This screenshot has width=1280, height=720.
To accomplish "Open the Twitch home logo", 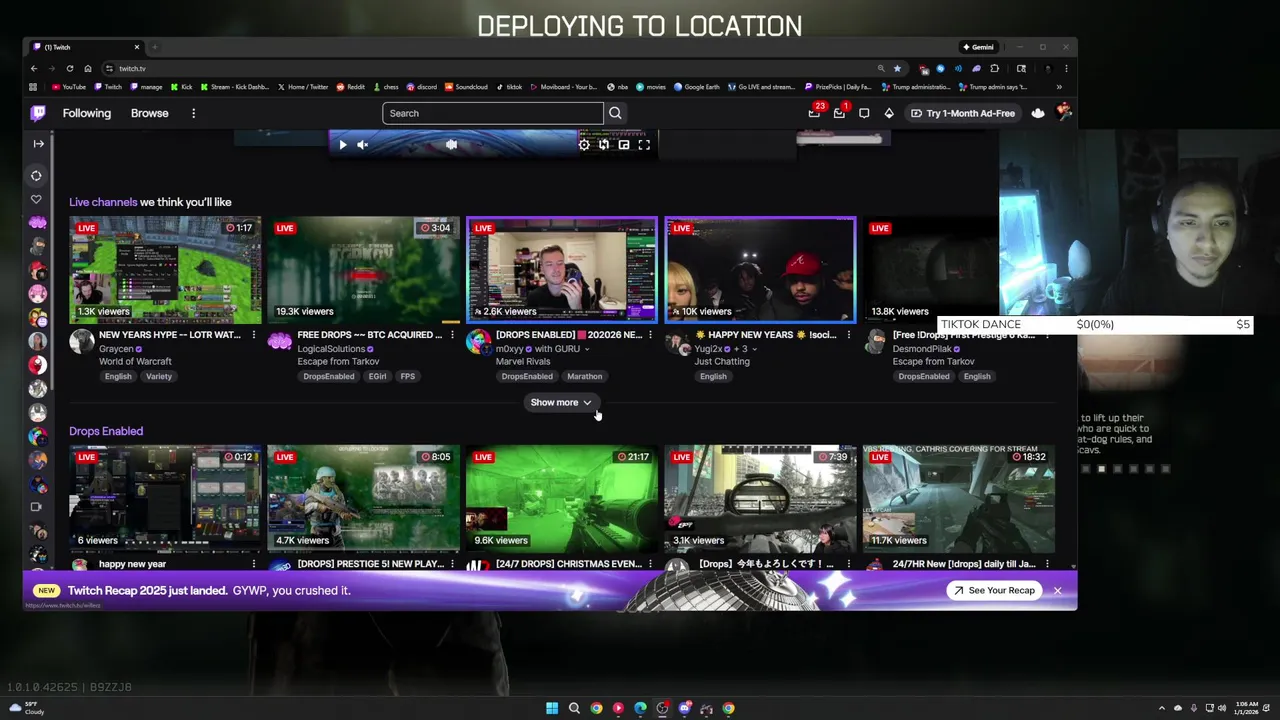I will click(x=38, y=113).
